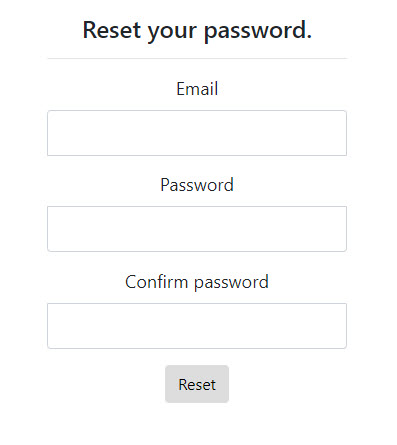Focus the Email input field
This screenshot has width=397, height=445.
click(x=197, y=133)
